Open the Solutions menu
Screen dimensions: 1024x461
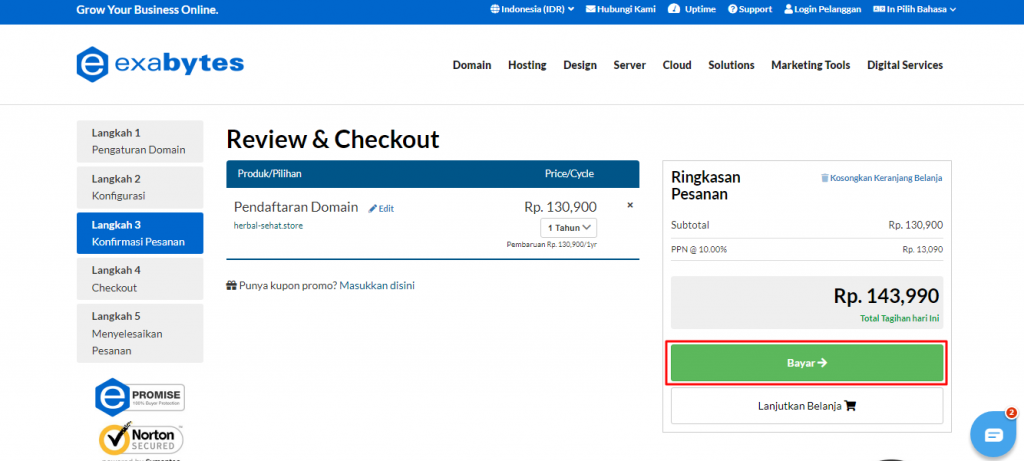pos(731,65)
